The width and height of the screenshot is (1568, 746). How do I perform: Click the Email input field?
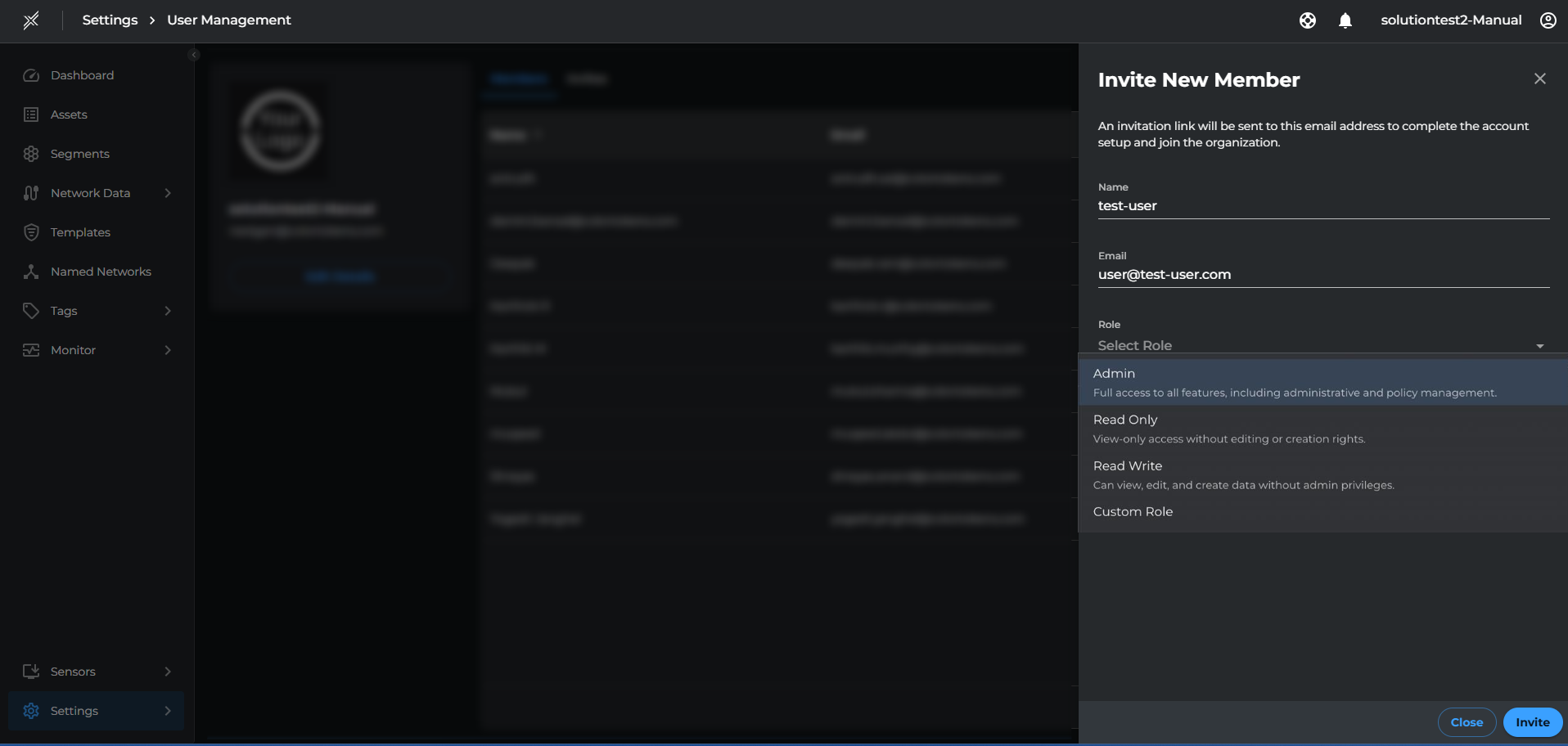pyautogui.click(x=1322, y=274)
